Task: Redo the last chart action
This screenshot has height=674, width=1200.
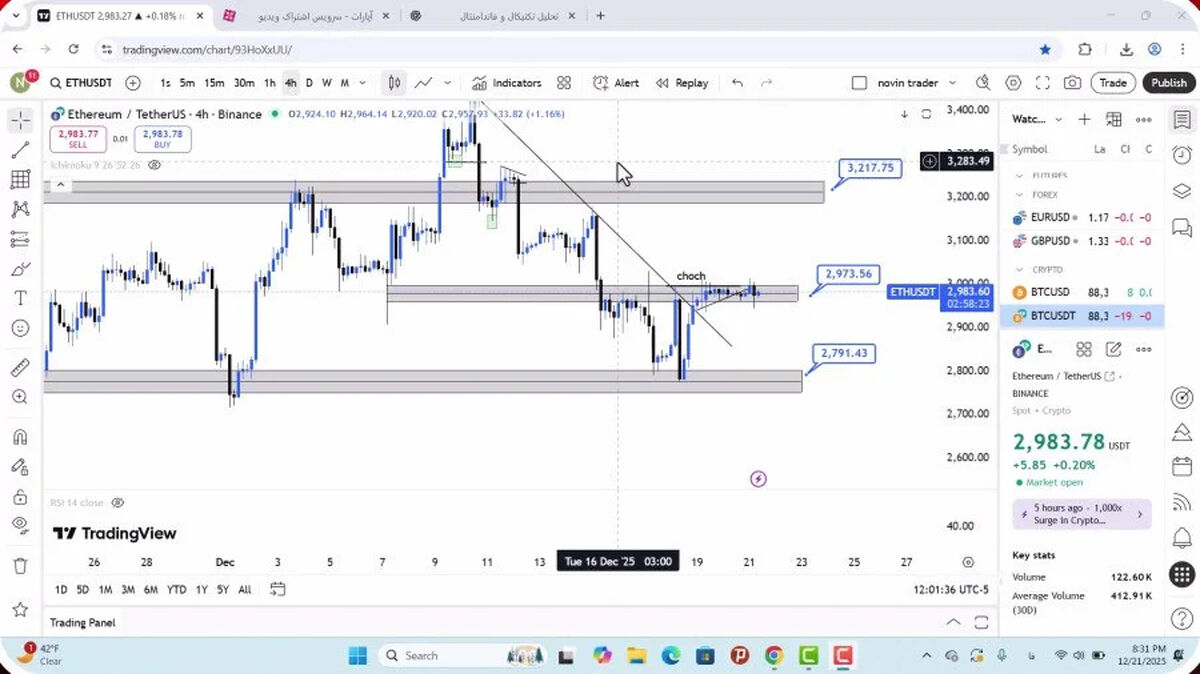Action: (x=767, y=83)
